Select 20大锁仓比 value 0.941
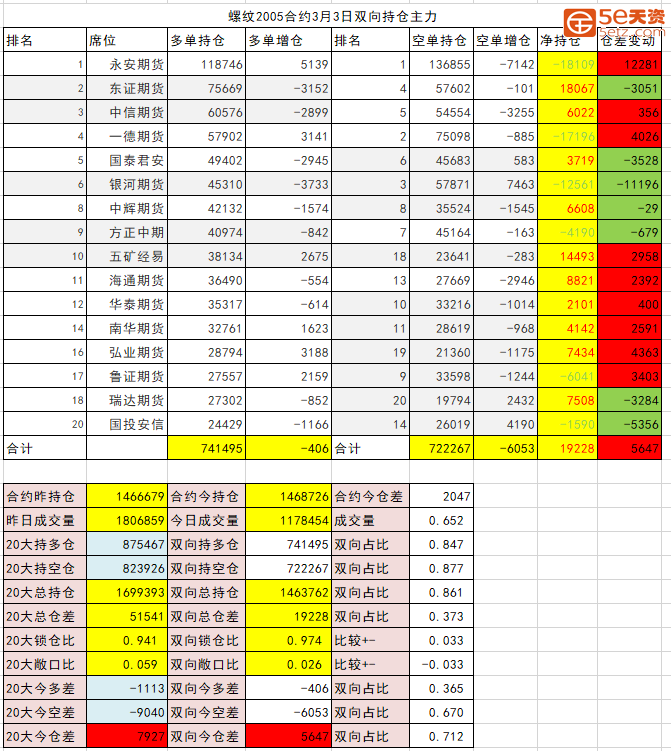The height and width of the screenshot is (751, 671). (127, 640)
